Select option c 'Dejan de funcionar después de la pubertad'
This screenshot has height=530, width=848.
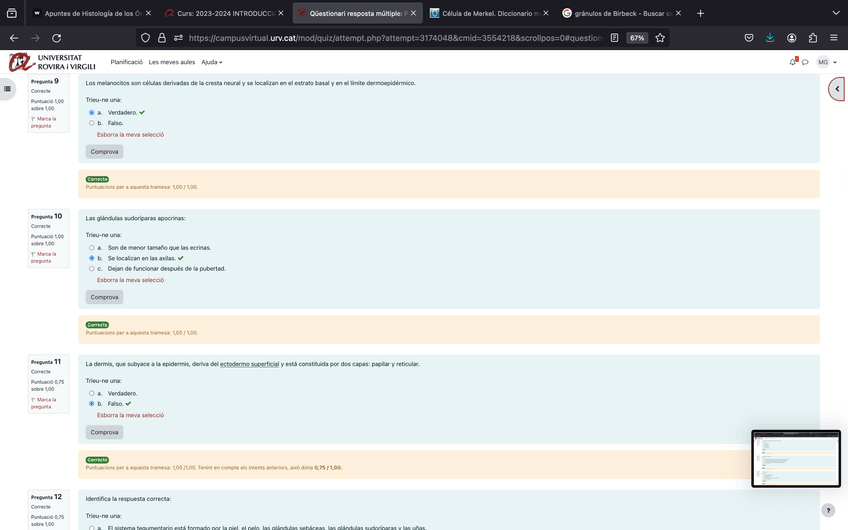point(92,269)
